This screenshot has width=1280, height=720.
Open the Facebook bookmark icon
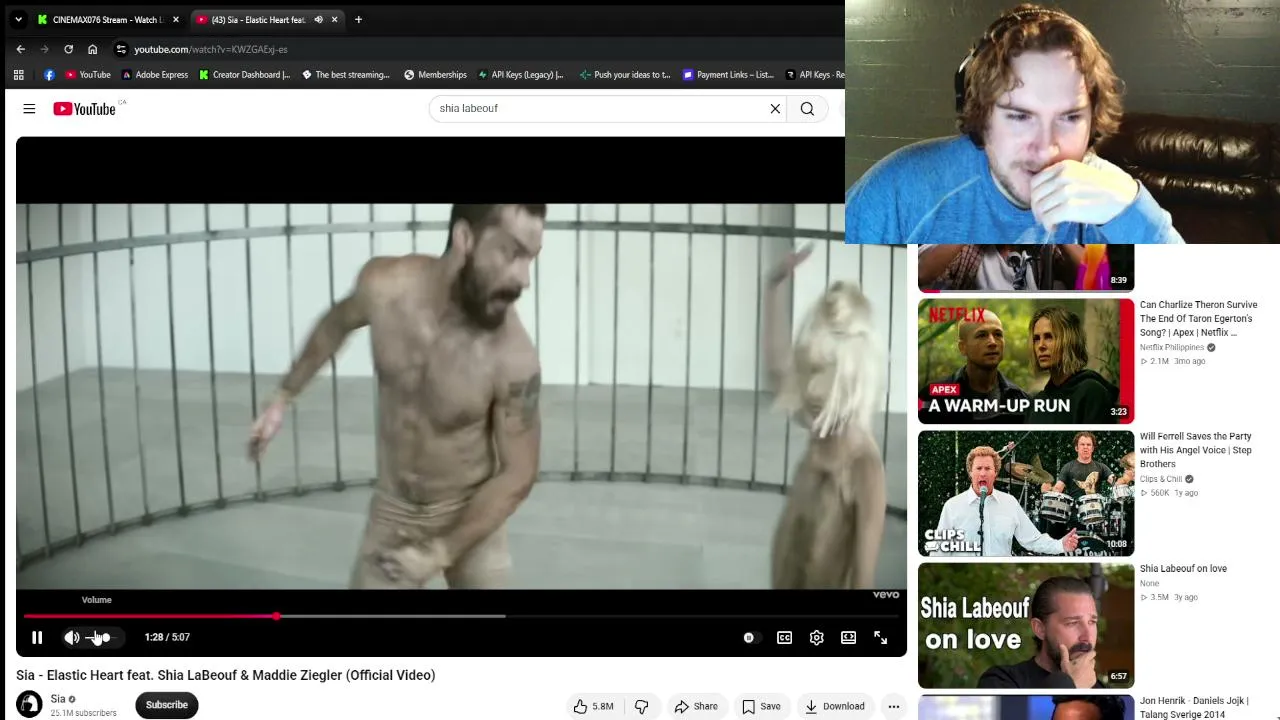point(49,74)
